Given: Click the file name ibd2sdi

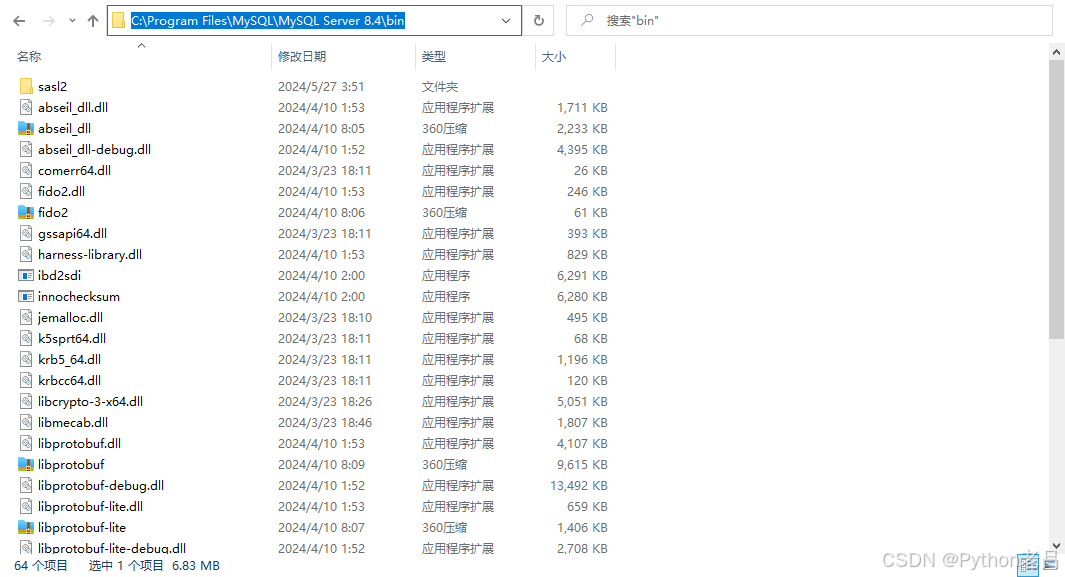Looking at the screenshot, I should point(59,276).
